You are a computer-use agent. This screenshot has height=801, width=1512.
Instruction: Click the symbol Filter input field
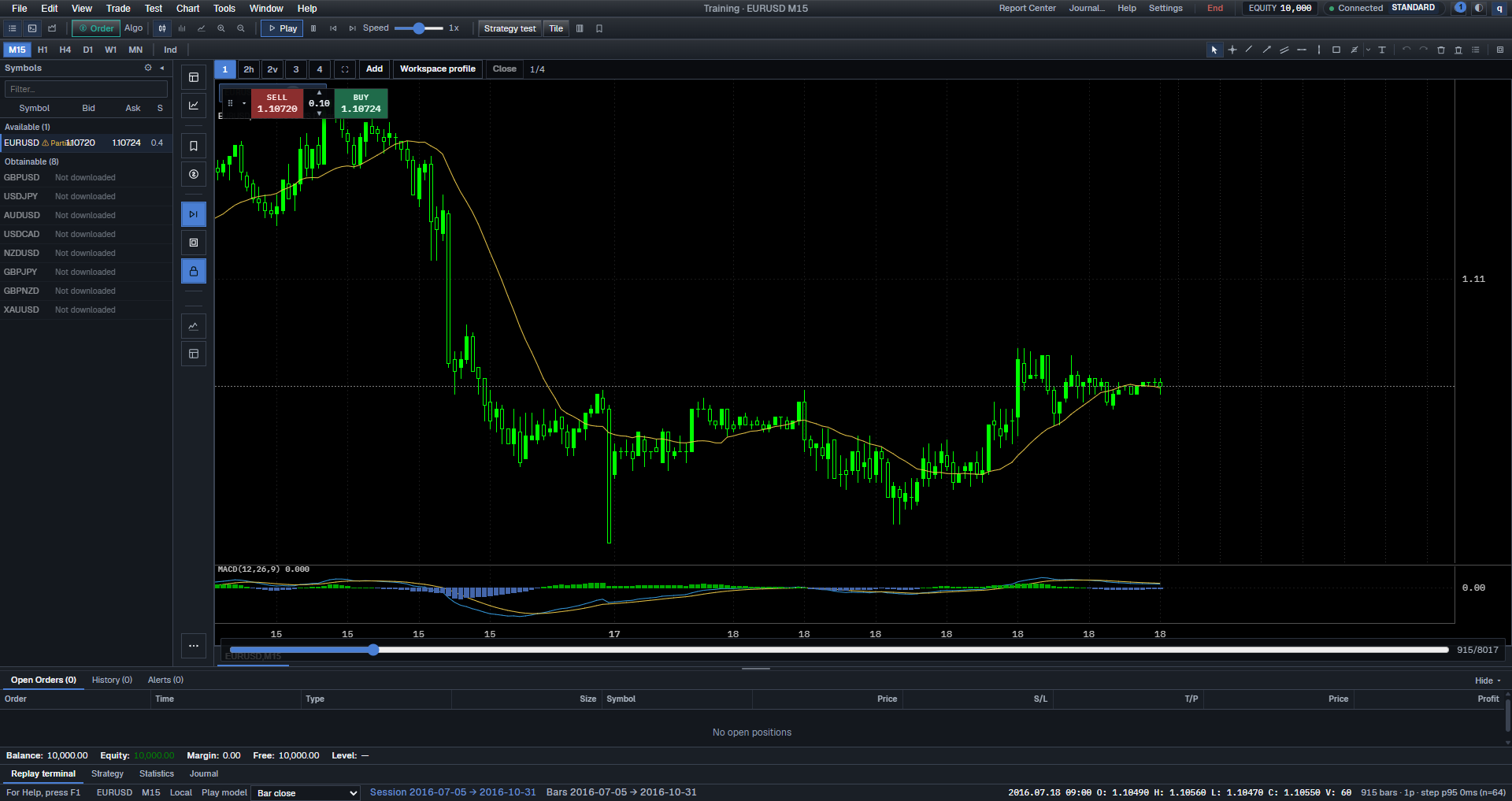click(x=86, y=89)
